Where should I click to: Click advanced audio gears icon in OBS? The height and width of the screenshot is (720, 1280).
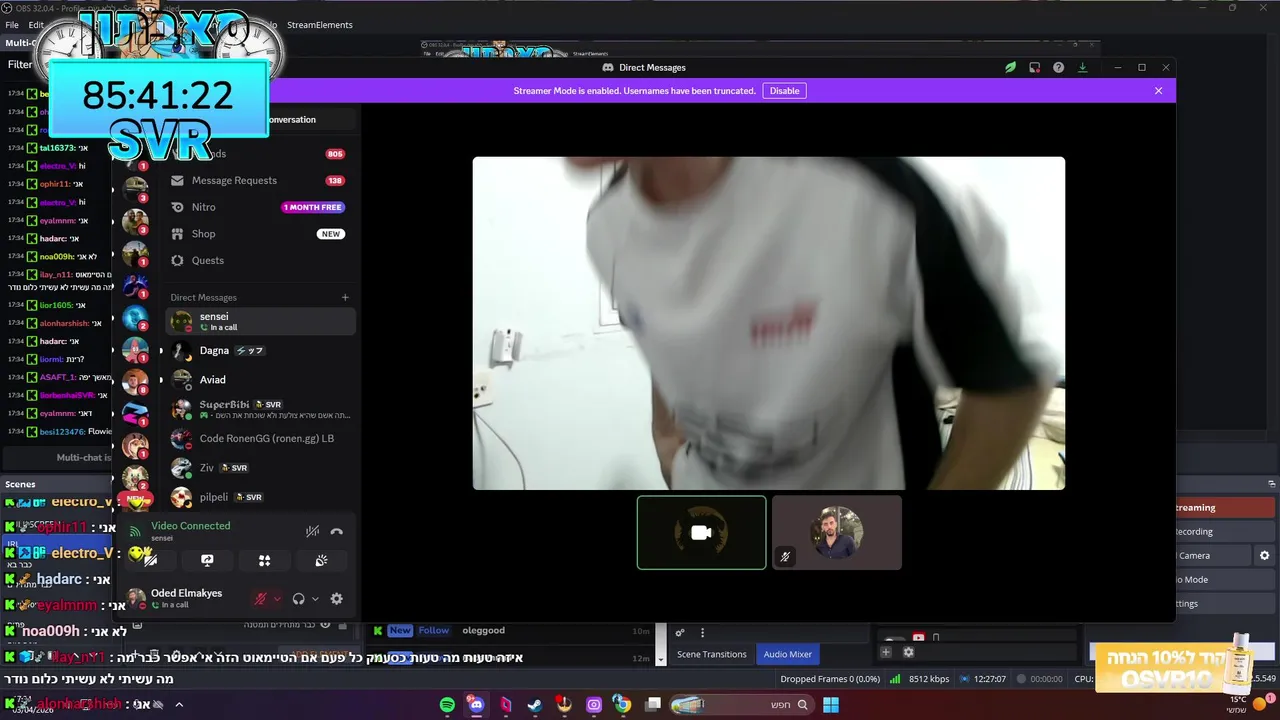coord(680,633)
